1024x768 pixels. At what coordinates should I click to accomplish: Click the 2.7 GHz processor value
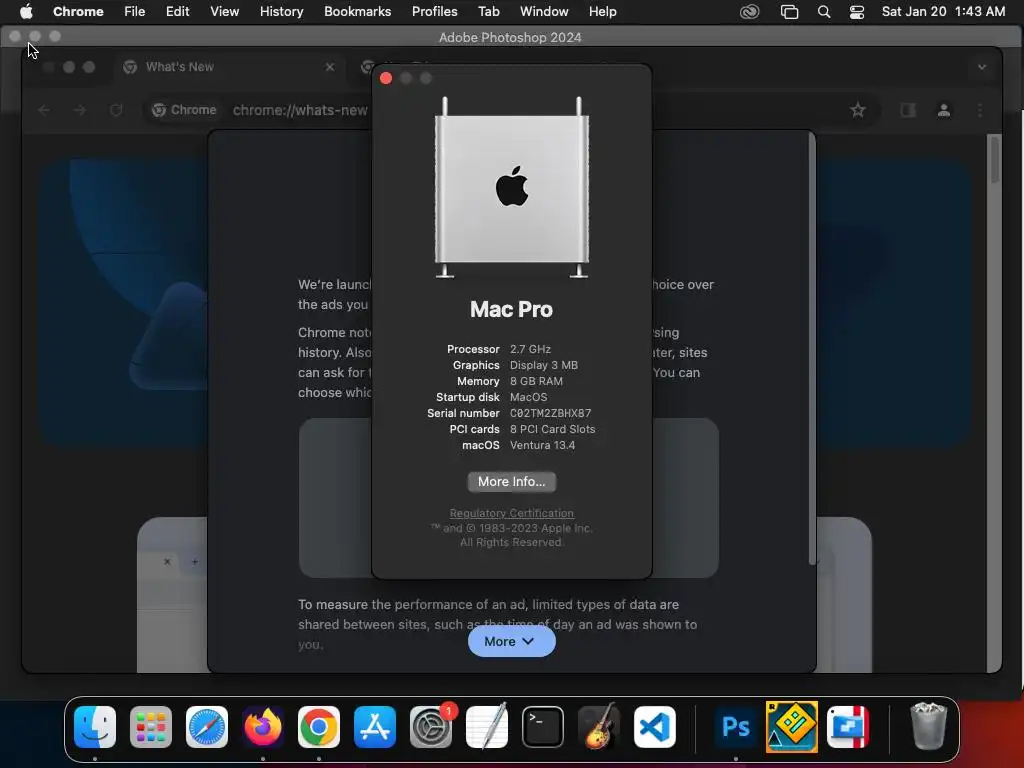tap(530, 349)
